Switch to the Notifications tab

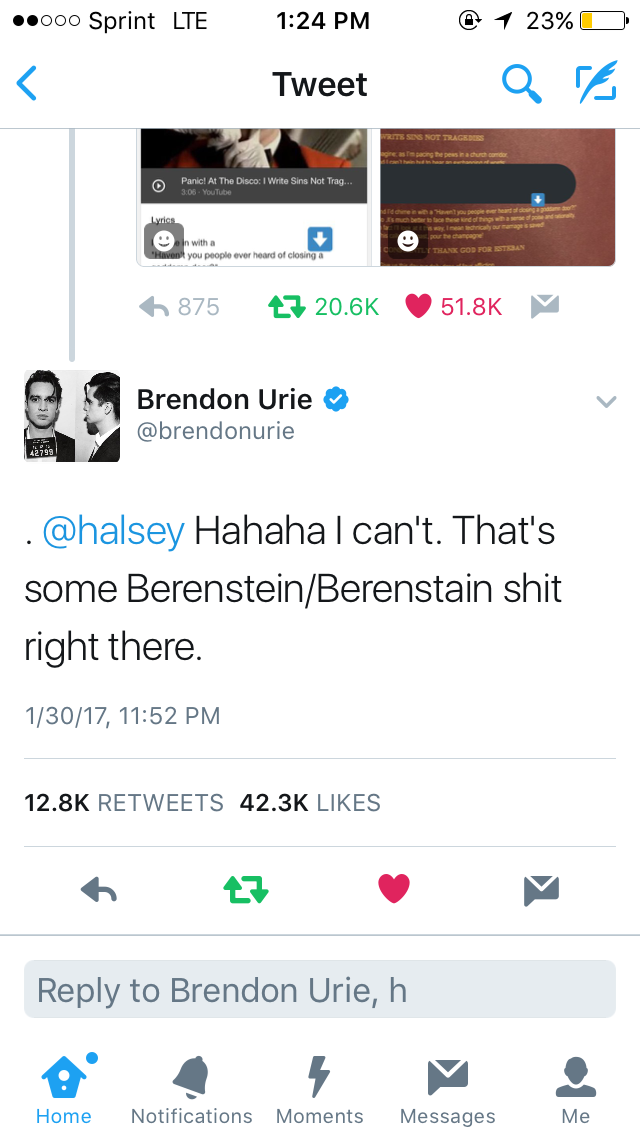(191, 1090)
